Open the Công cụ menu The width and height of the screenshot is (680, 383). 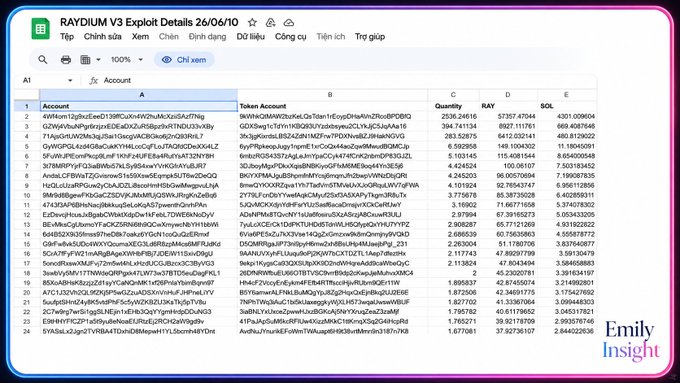pos(291,36)
